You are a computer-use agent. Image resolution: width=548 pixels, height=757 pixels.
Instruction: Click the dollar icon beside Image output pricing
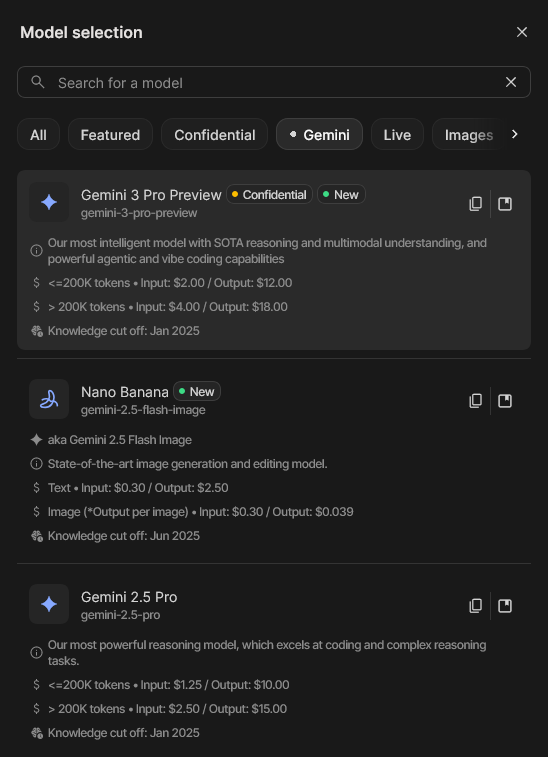pyautogui.click(x=36, y=512)
